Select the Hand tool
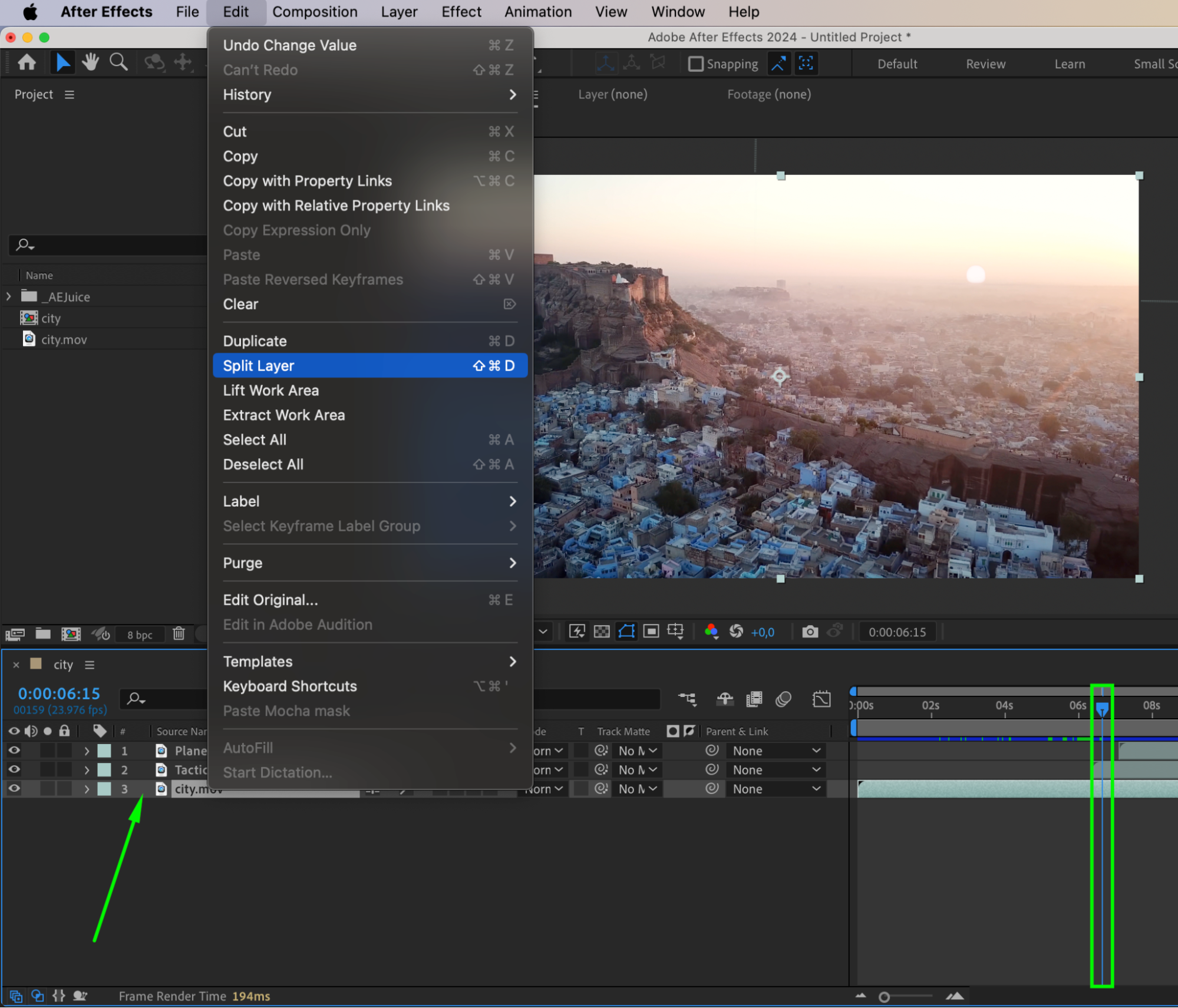1178x1008 pixels. (90, 62)
